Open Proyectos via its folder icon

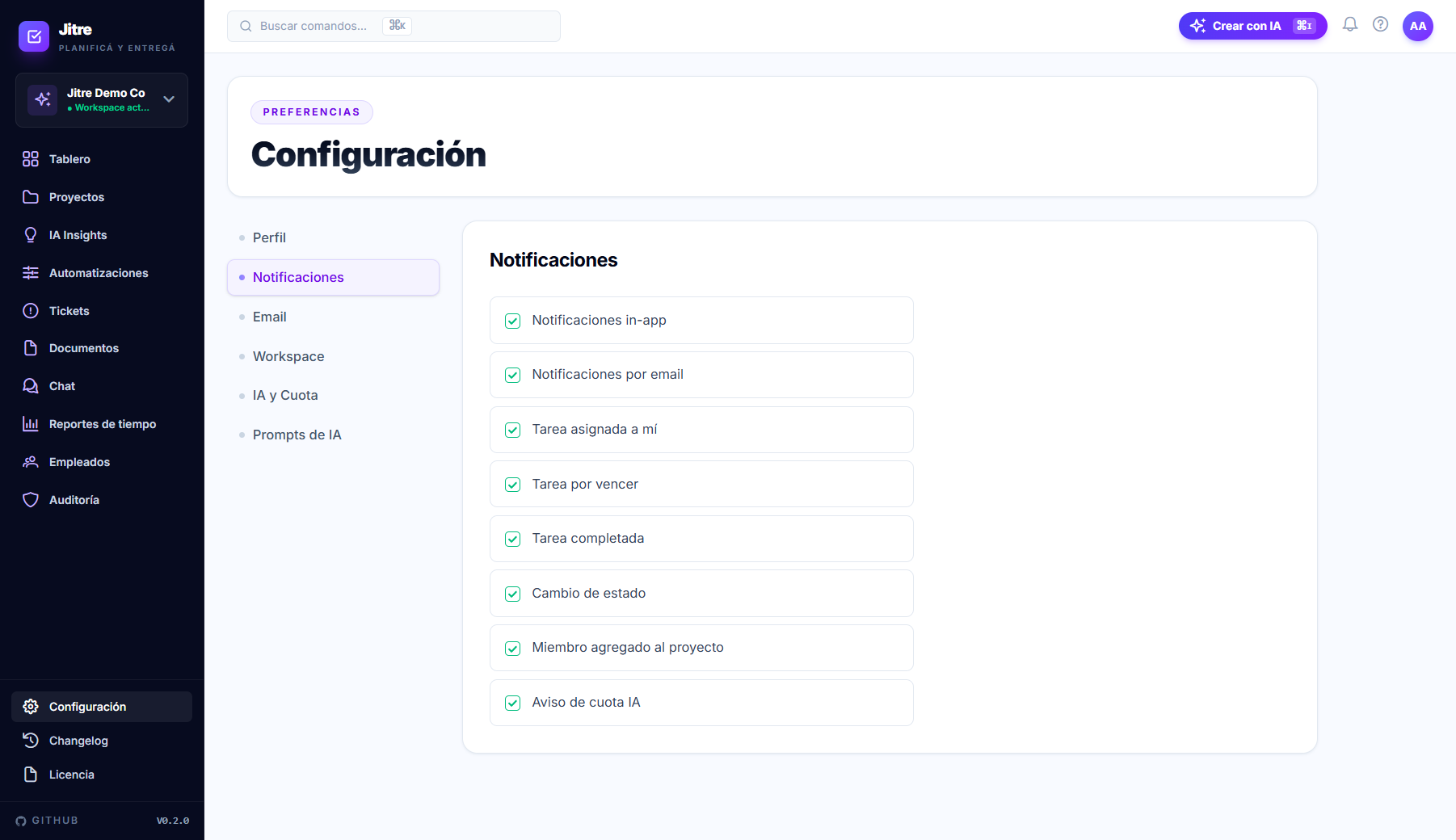tap(31, 197)
